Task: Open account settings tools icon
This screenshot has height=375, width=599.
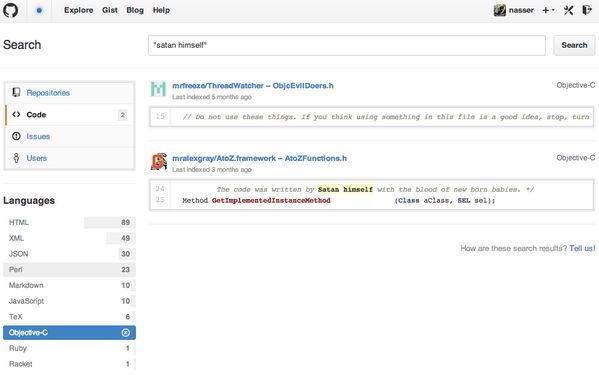Action: [x=568, y=10]
